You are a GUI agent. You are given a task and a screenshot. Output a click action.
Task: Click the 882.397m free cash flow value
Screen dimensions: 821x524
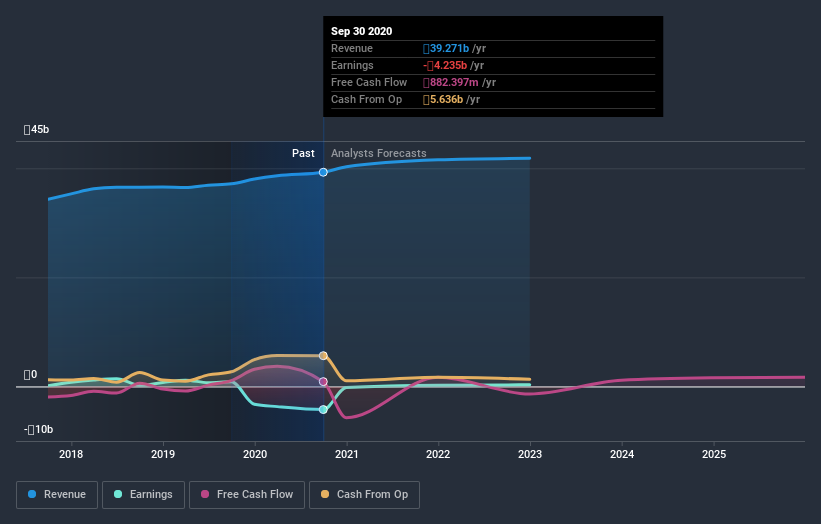point(451,82)
